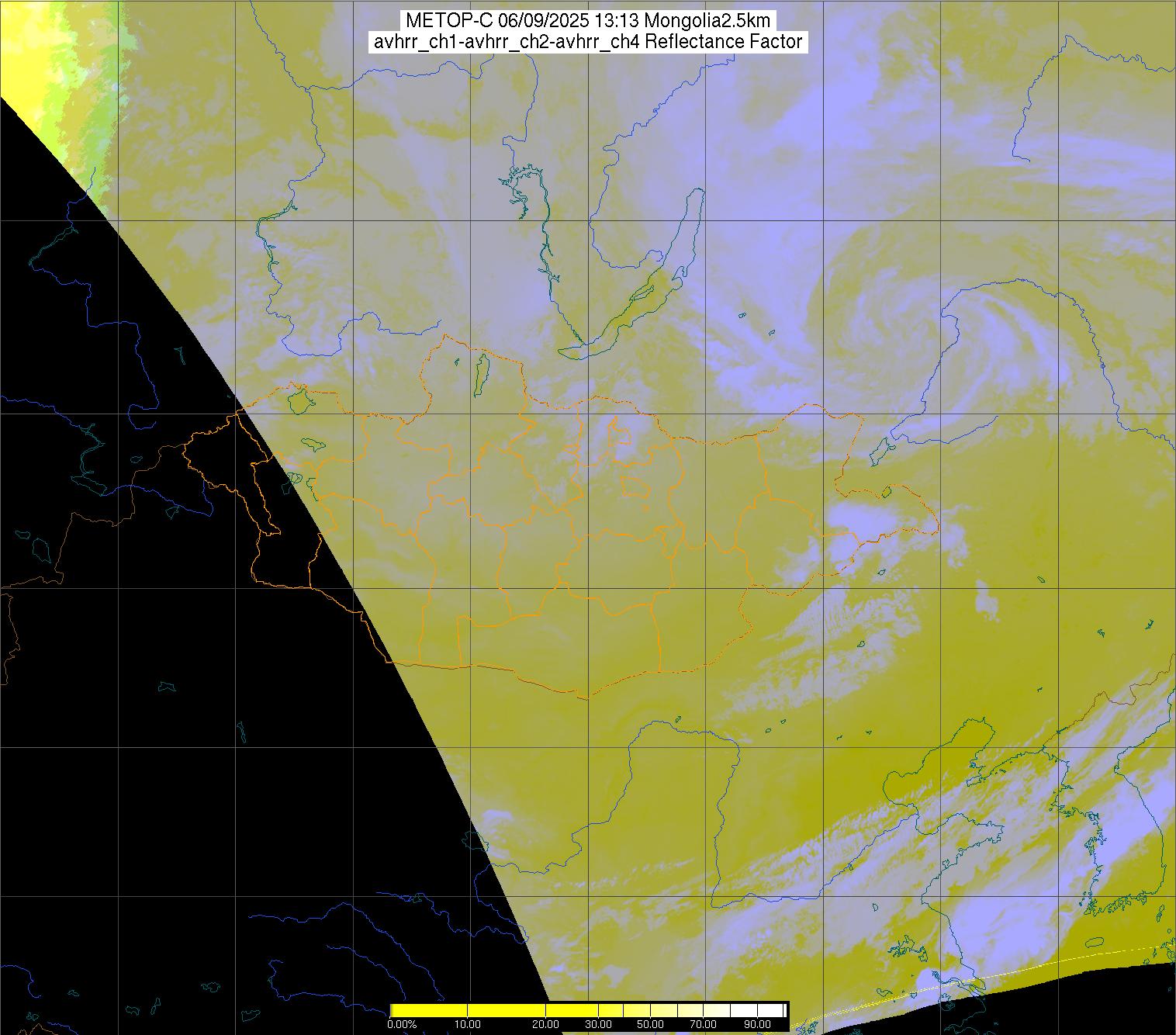Click the narrow vertical lake in northern Mongolia
Viewport: 1176px width, 1035px height.
pos(481,371)
